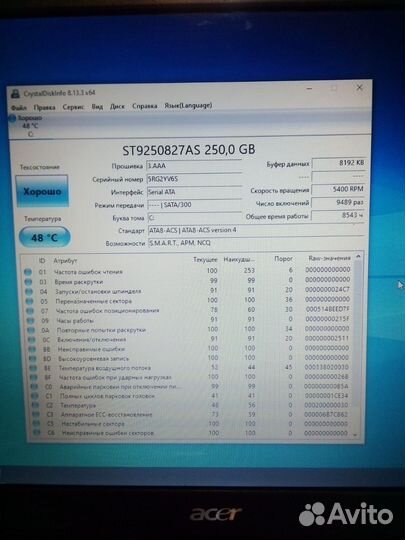The image size is (405, 540).
Task: Click the Raw-значения column header
Action: (x=329, y=258)
